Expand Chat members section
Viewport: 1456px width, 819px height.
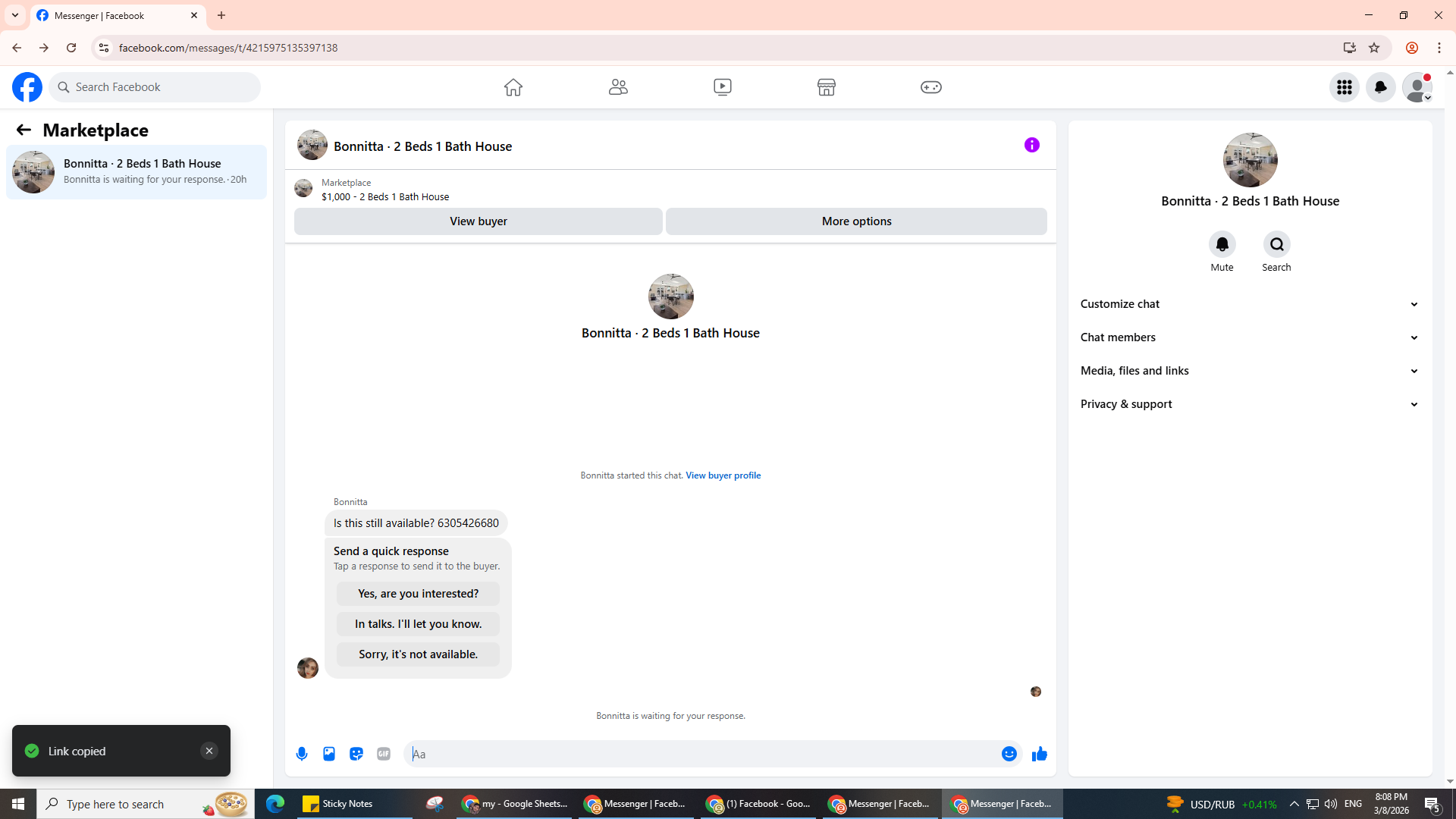(x=1250, y=337)
